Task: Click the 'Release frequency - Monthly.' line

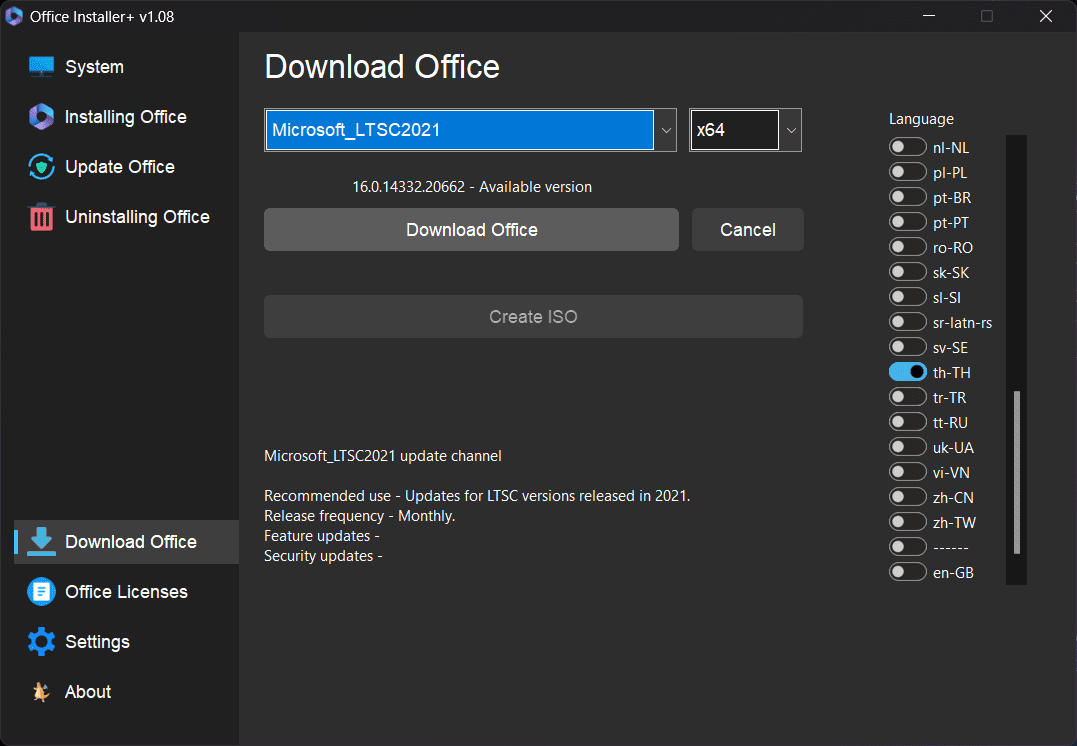Action: (x=360, y=516)
